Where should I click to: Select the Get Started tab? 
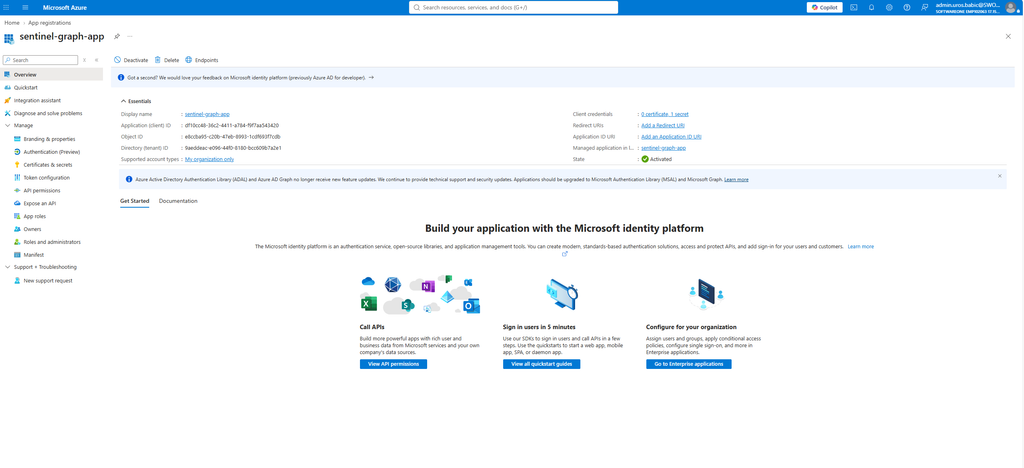point(135,201)
